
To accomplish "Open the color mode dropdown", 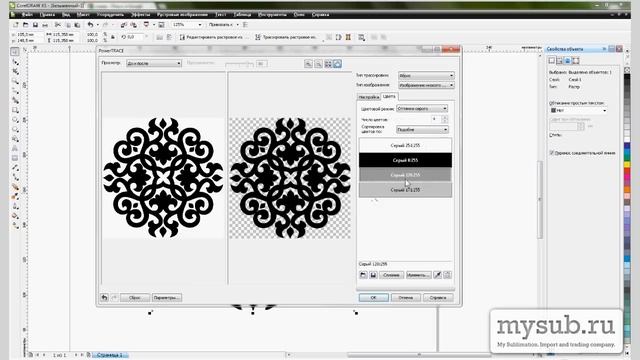I will (422, 109).
